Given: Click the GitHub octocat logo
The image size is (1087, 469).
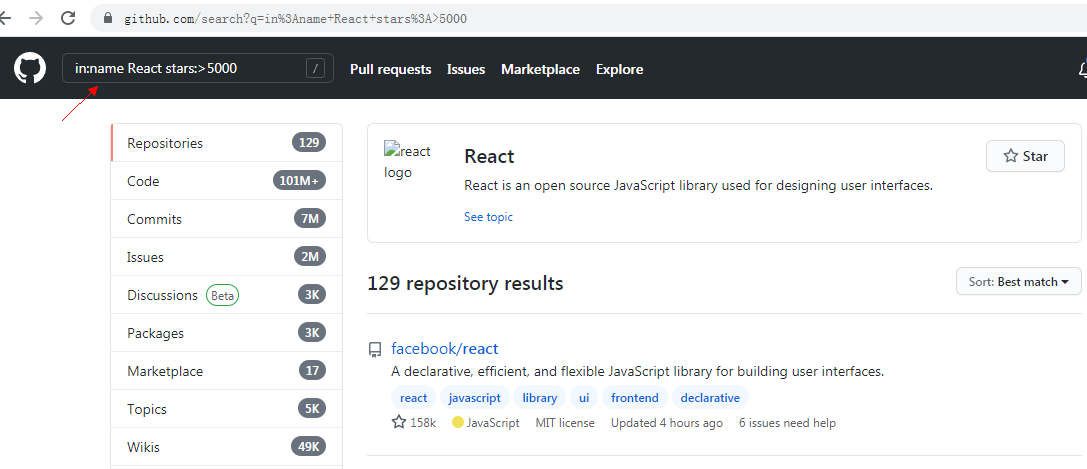Looking at the screenshot, I should coord(30,69).
